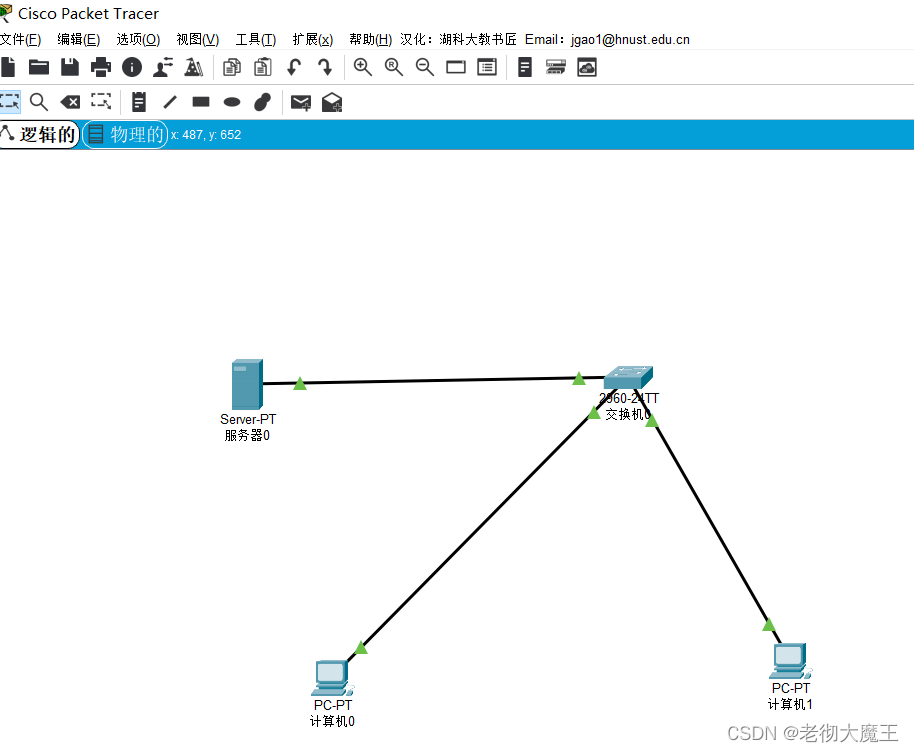Show the network device list icon
This screenshot has height=752, width=914.
coord(556,67)
